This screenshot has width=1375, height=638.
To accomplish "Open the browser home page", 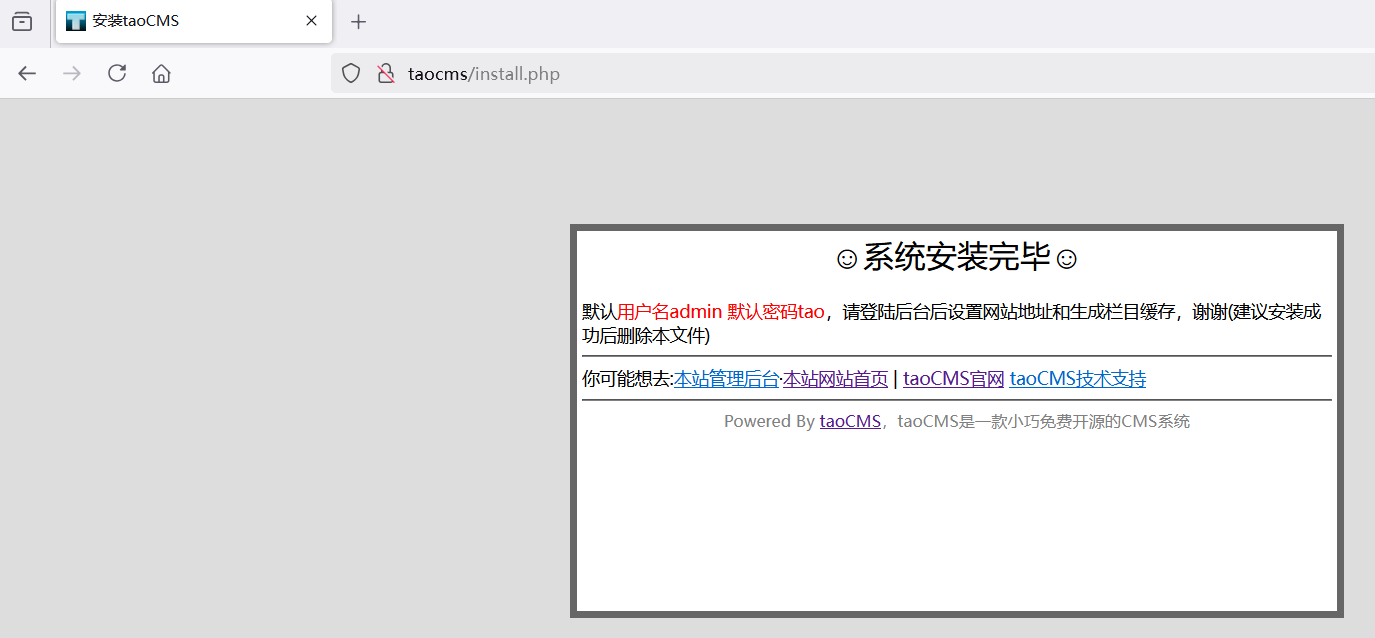I will click(x=161, y=73).
